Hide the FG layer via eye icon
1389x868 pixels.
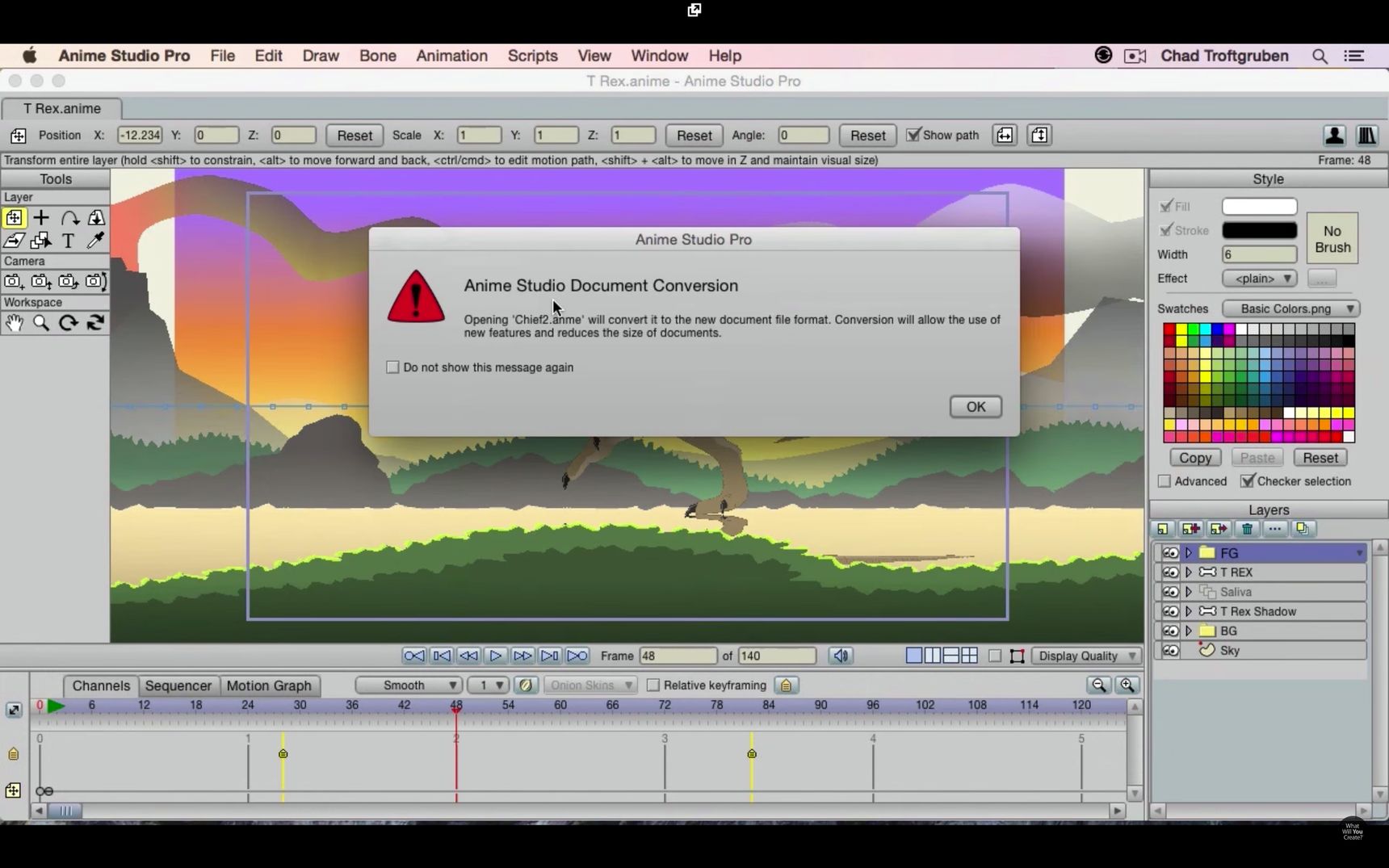(x=1170, y=553)
